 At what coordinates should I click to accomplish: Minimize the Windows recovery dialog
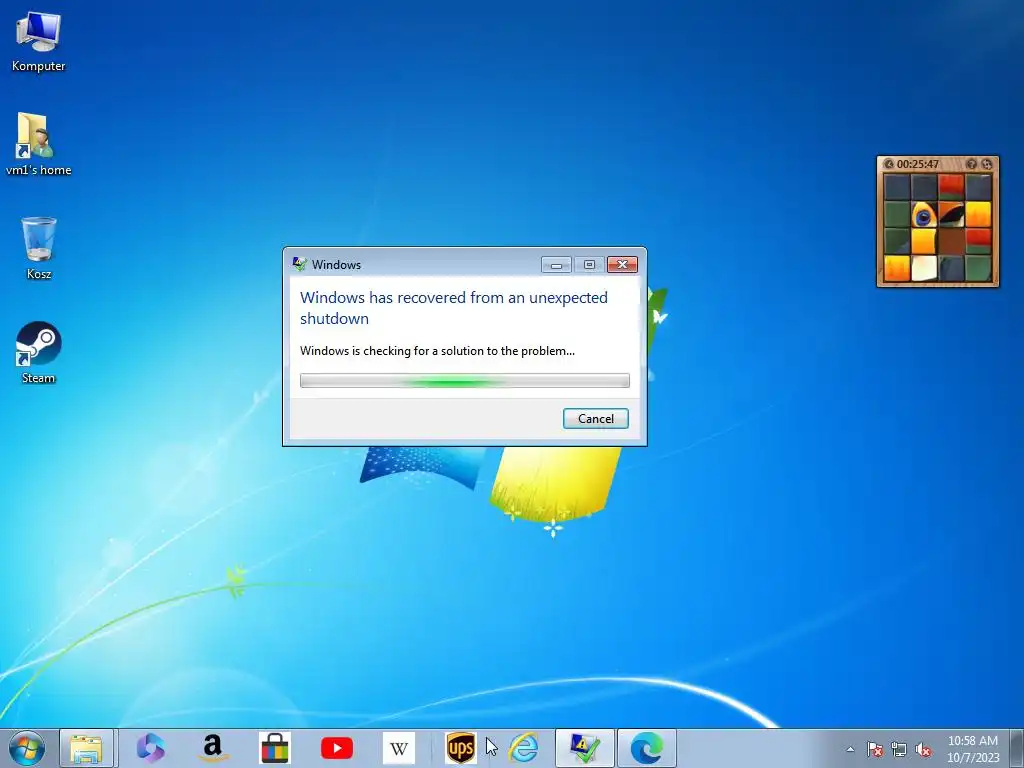click(556, 264)
